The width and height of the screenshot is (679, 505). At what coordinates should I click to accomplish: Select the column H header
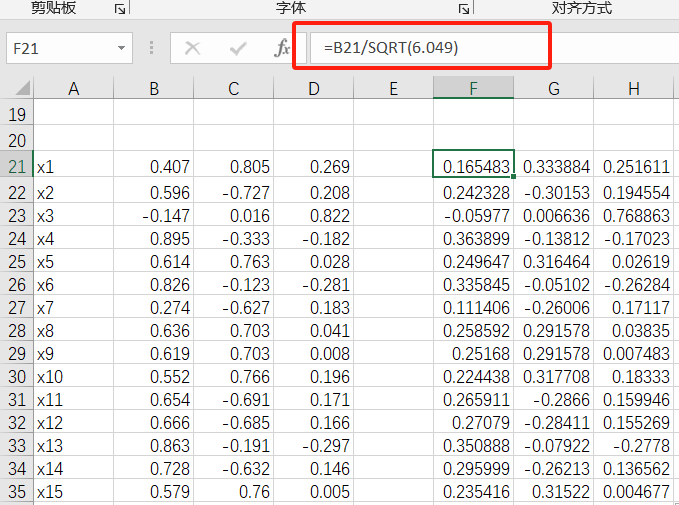click(634, 90)
